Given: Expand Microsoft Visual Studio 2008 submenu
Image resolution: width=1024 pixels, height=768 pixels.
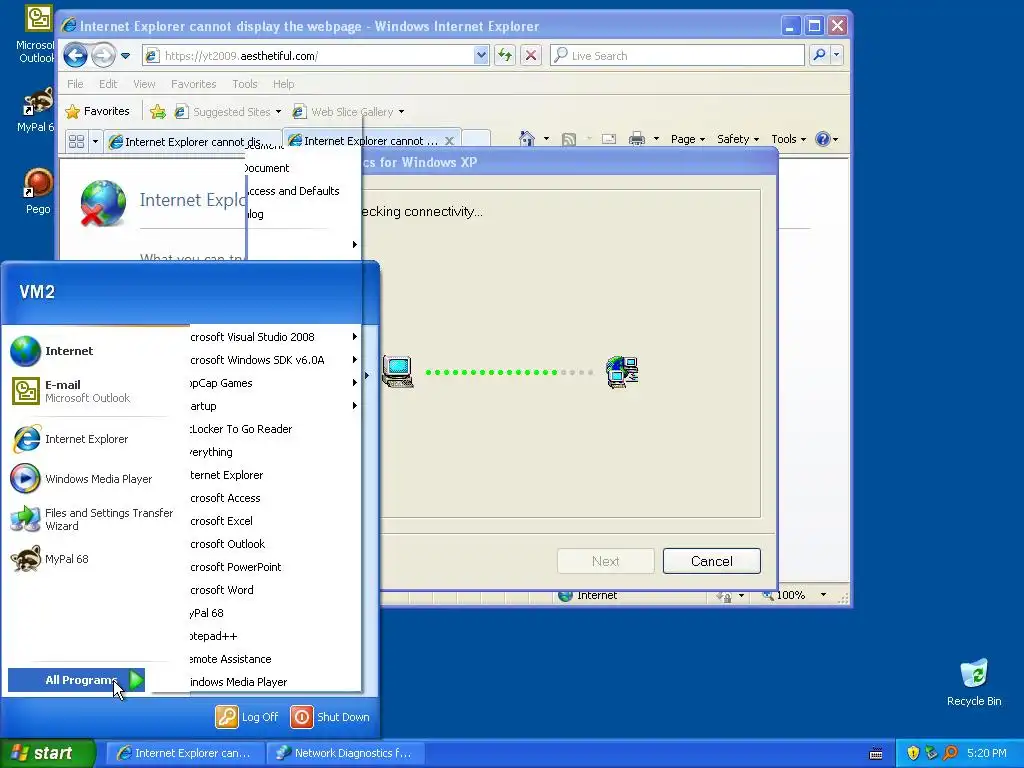Looking at the screenshot, I should tap(274, 337).
